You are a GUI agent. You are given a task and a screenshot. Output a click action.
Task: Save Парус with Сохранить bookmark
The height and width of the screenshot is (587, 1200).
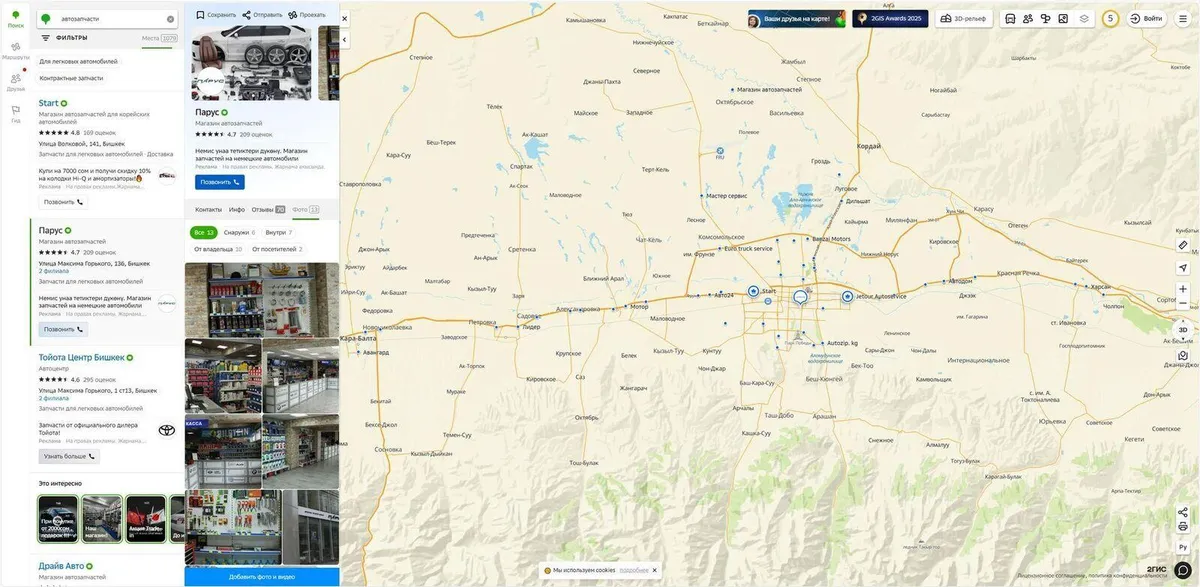tap(216, 15)
